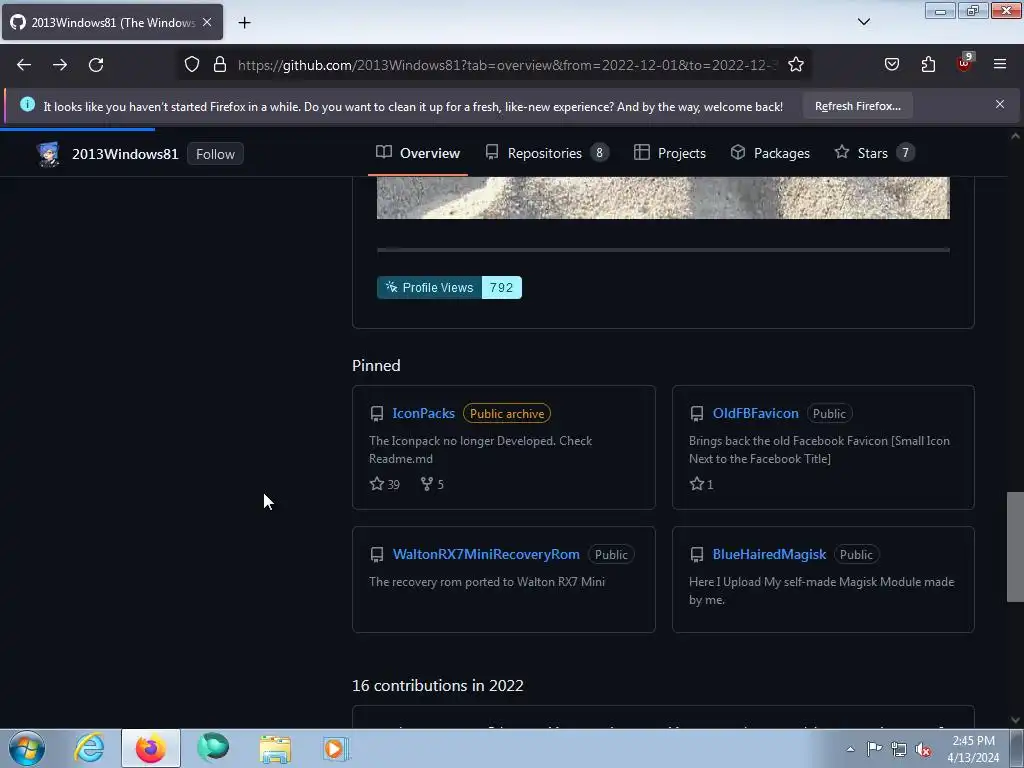Expand the list all tabs chevron
The image size is (1024, 768).
(864, 22)
